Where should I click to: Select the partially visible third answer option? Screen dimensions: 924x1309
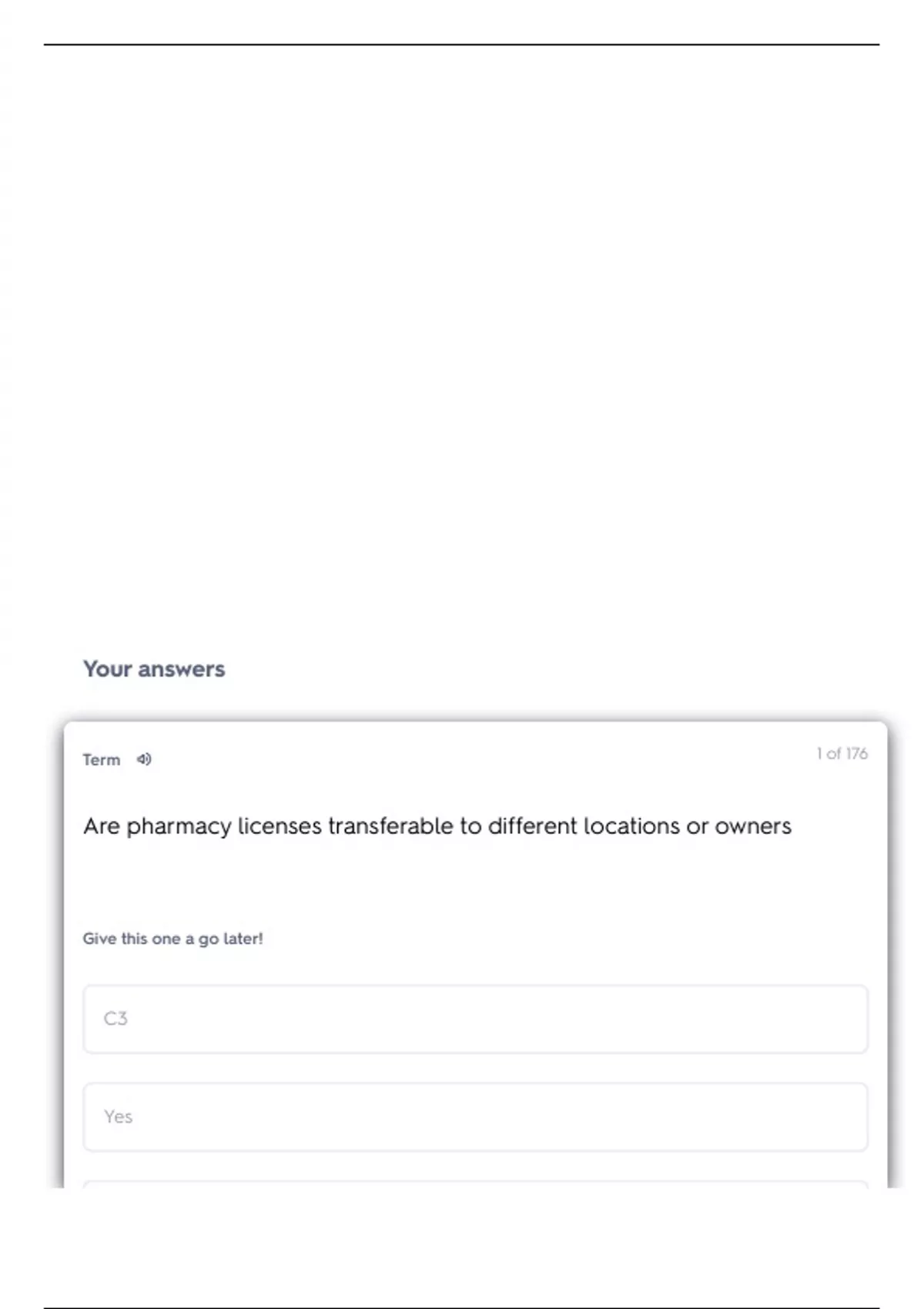point(475,1183)
